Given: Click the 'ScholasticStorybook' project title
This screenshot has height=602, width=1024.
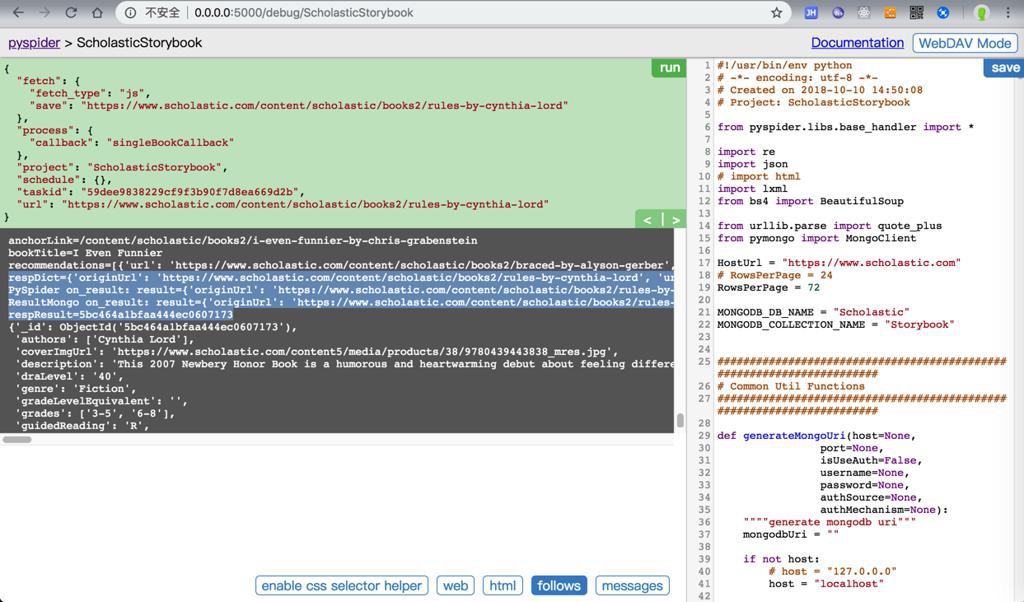Looking at the screenshot, I should pos(139,42).
